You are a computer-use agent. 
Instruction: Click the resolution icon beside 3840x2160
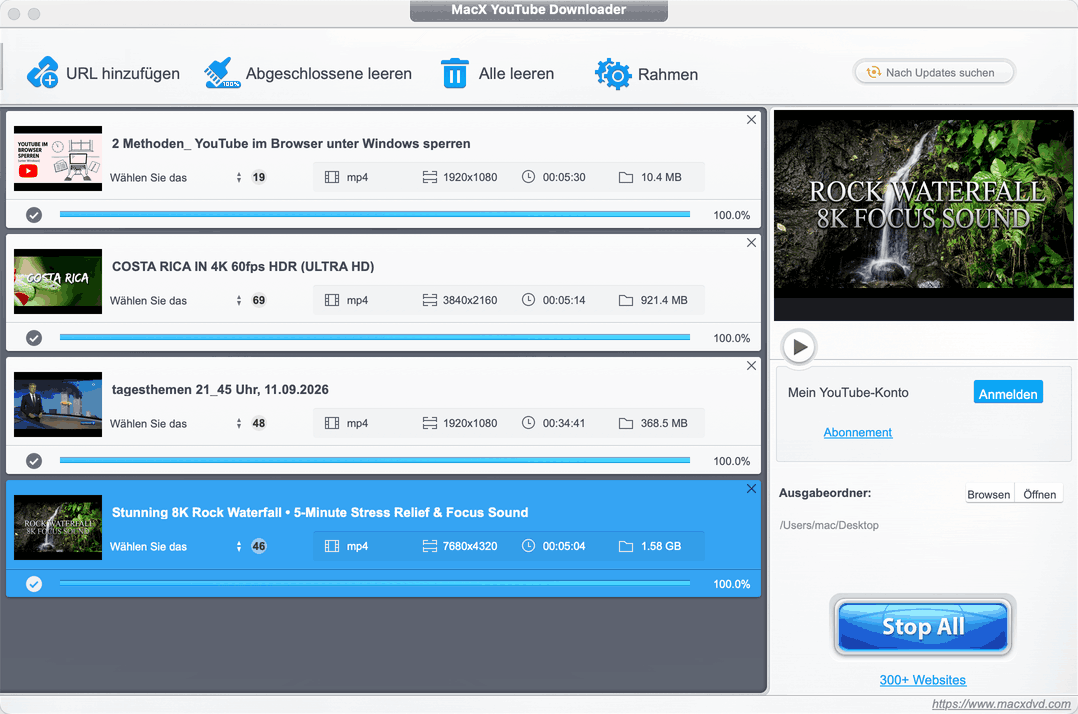(x=430, y=300)
